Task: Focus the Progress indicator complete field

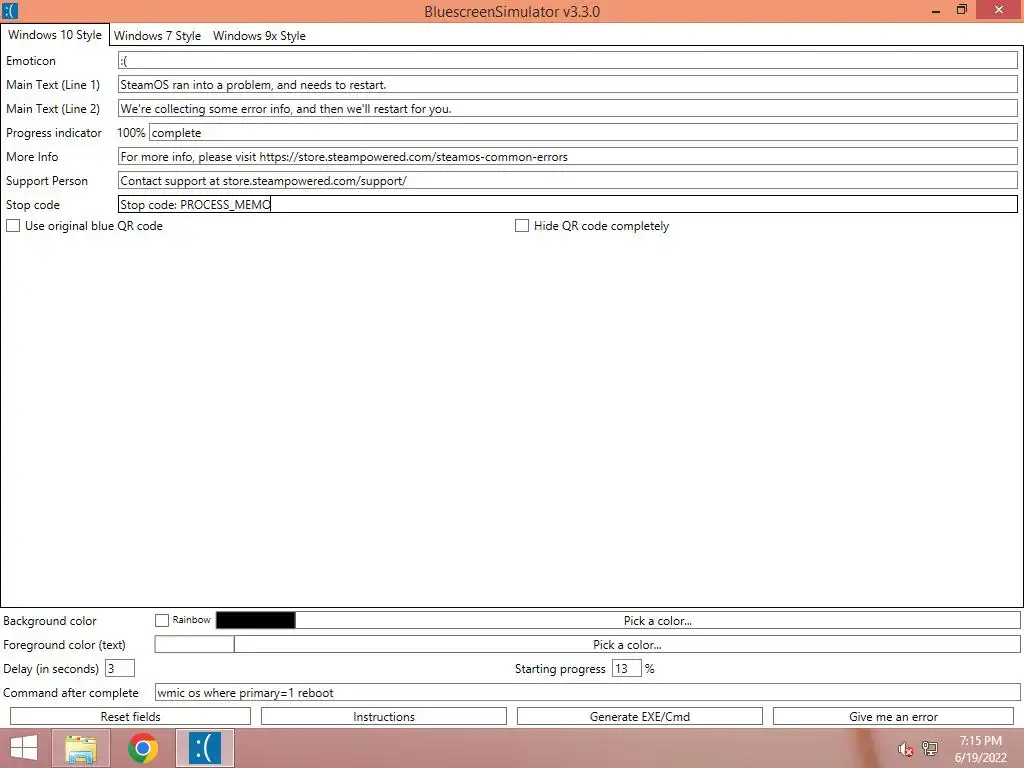Action: point(583,133)
